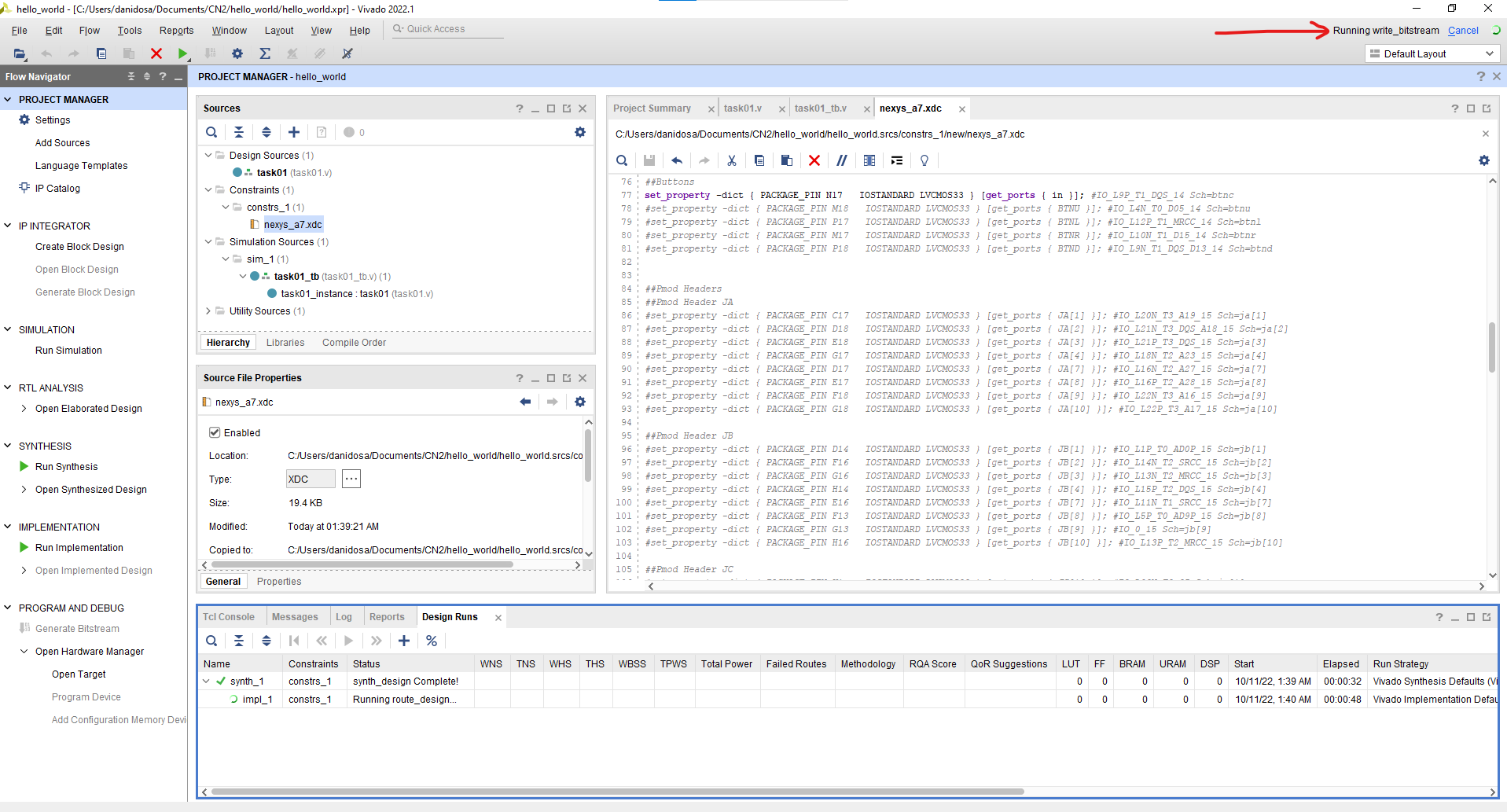Open XDC editor settings gear
The image size is (1507, 812).
tap(1484, 160)
